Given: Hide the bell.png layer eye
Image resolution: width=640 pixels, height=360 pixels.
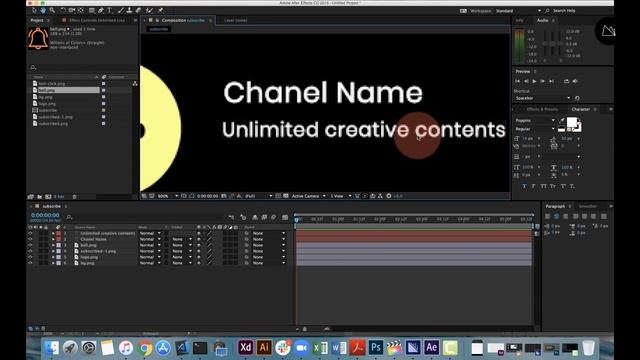Looking at the screenshot, I should pos(30,245).
